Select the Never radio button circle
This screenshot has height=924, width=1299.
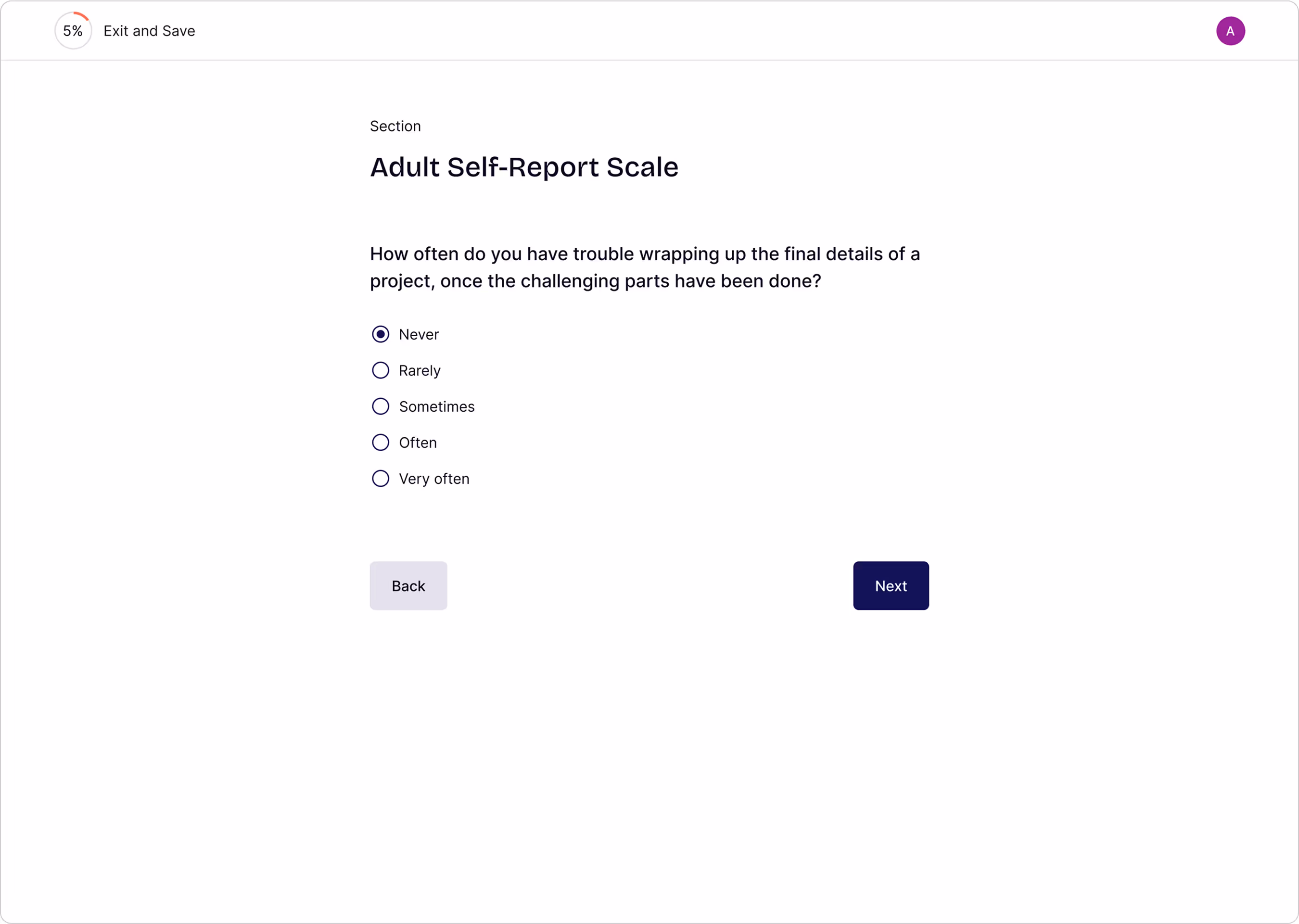point(381,334)
